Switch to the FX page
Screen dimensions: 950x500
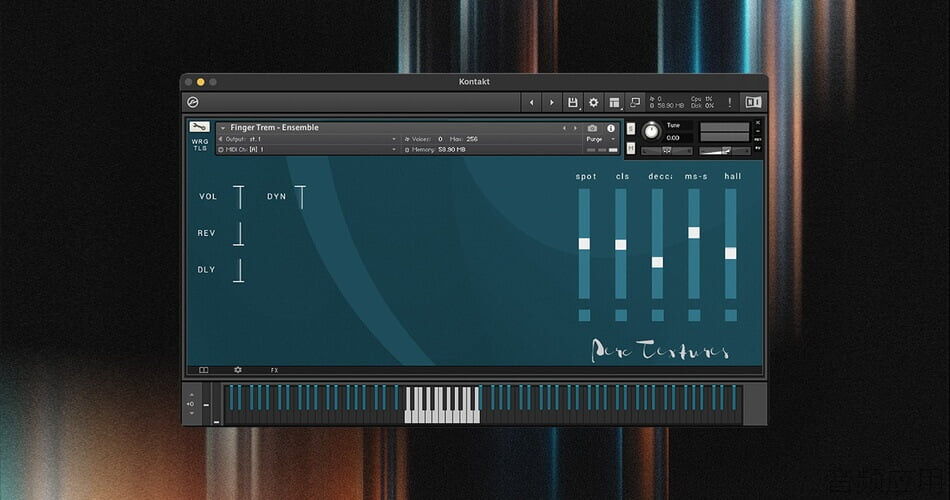[x=274, y=370]
